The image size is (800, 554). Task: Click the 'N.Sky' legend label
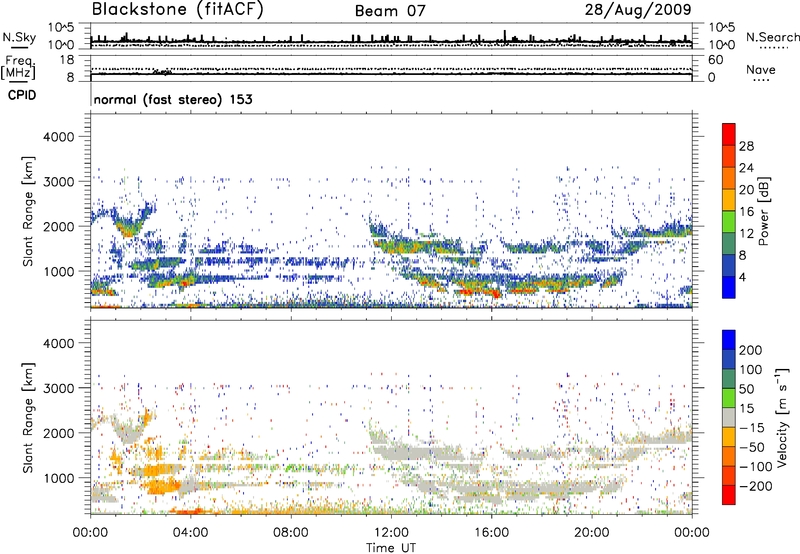point(19,37)
